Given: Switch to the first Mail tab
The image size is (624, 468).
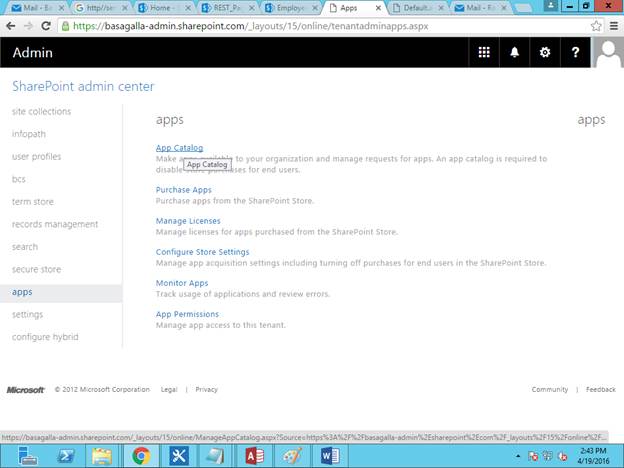Looking at the screenshot, I should 37,8.
